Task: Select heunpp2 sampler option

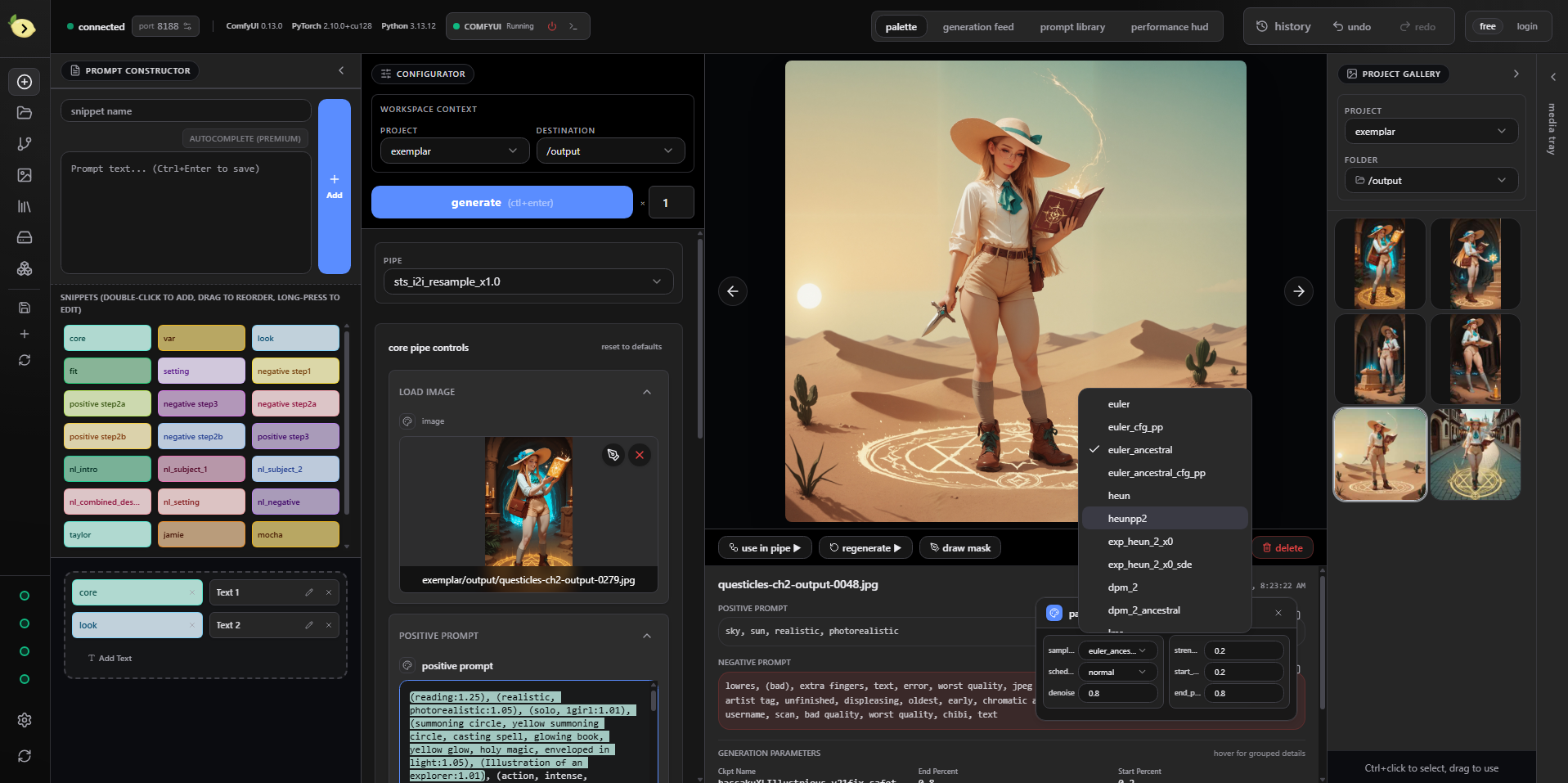Action: click(x=1127, y=519)
